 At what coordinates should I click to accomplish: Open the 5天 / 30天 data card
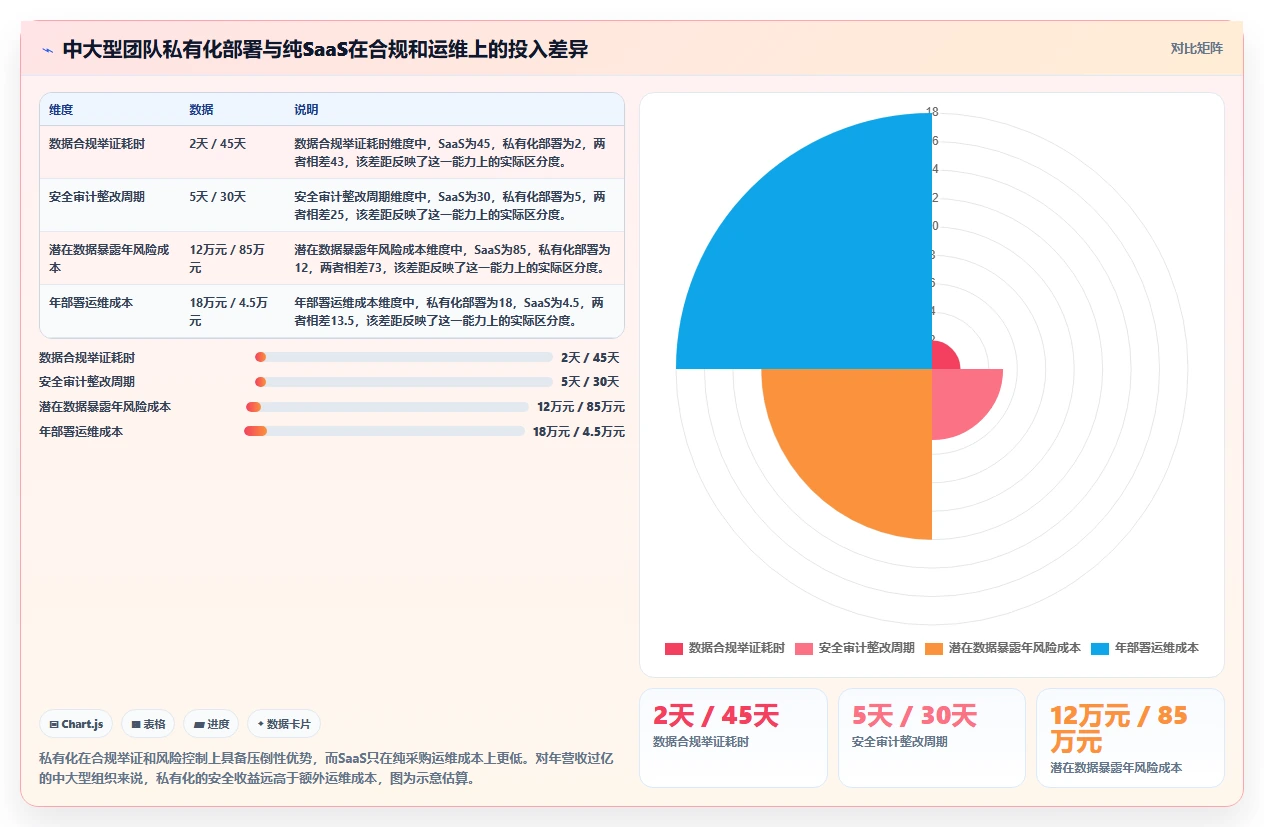(x=932, y=738)
